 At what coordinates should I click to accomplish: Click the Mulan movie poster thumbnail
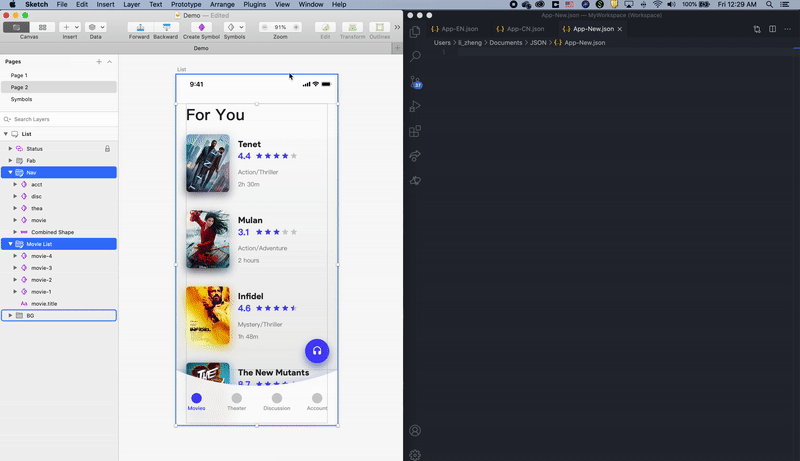point(208,239)
